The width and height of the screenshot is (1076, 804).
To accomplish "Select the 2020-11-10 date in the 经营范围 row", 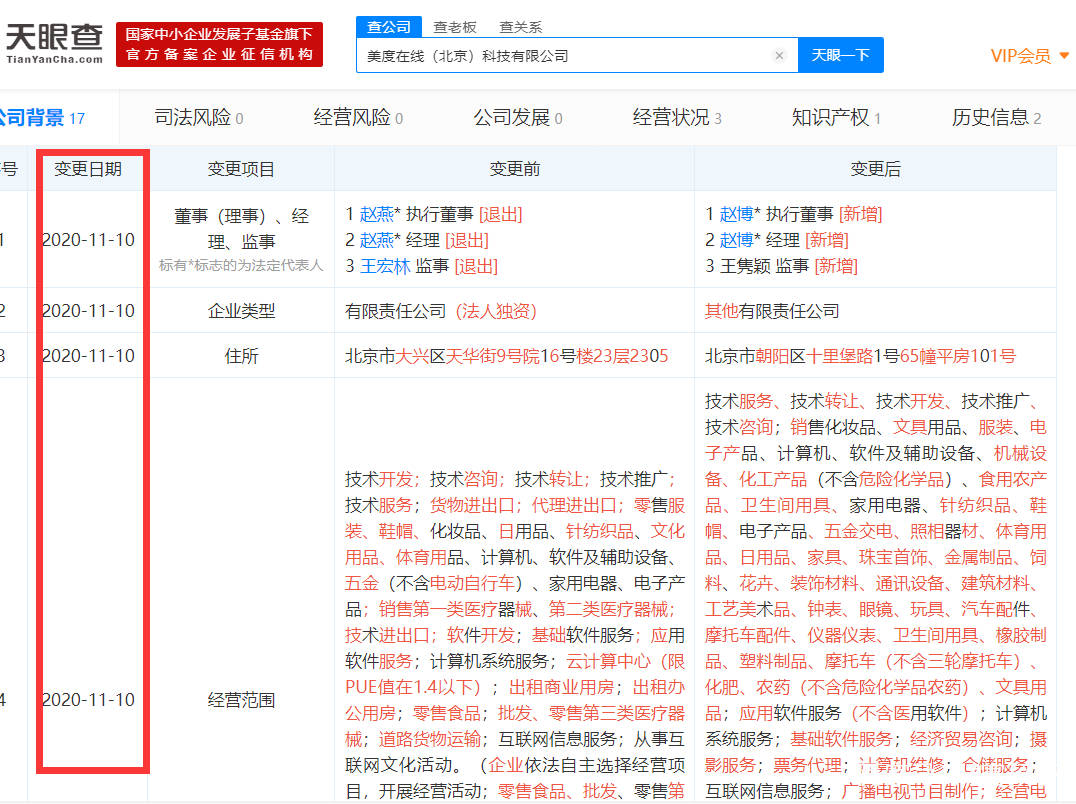I will [89, 700].
